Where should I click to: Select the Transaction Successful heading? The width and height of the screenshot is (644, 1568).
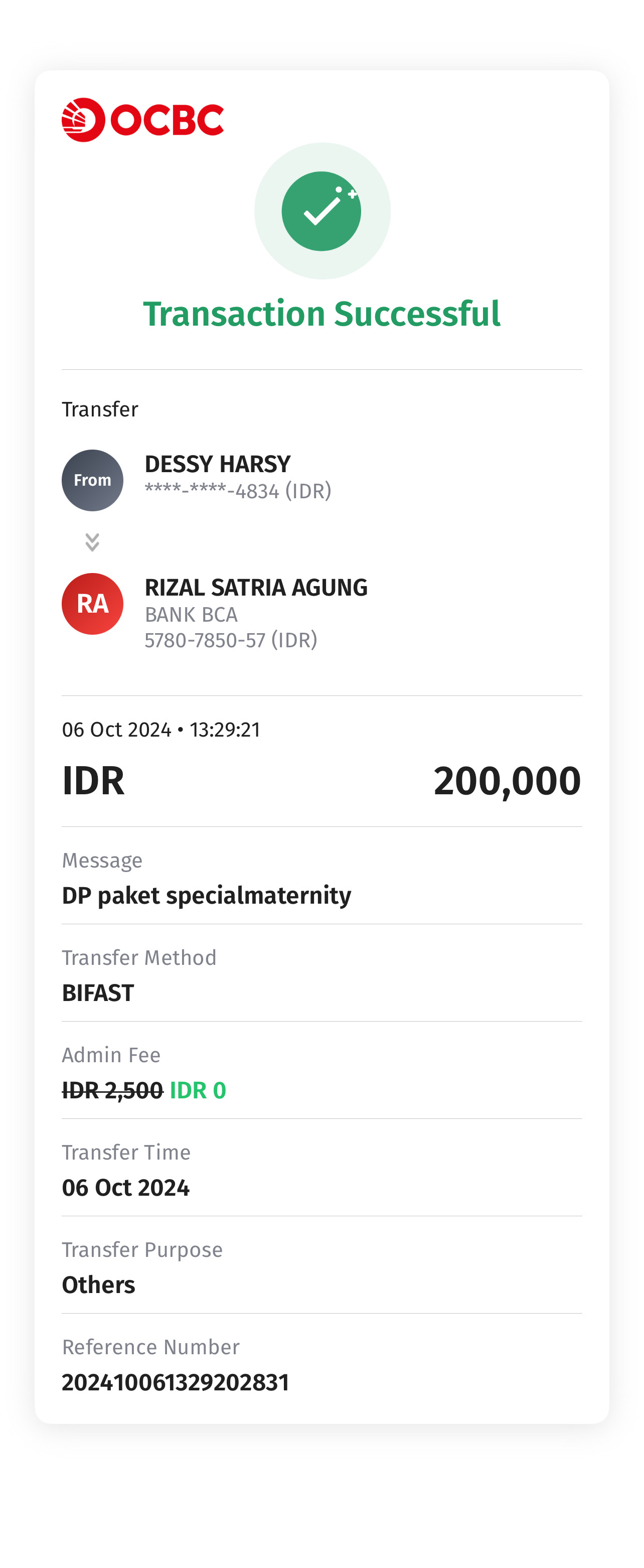321,314
